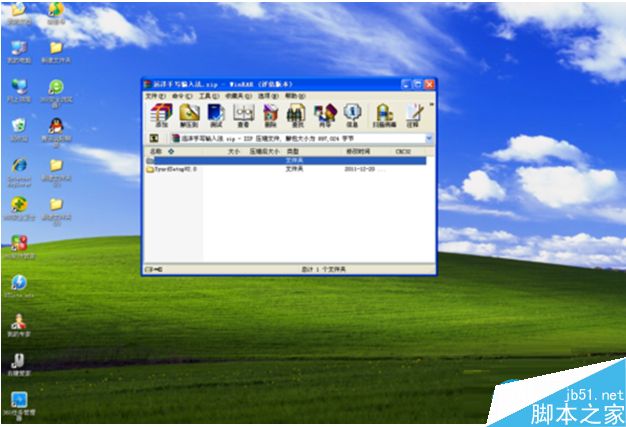Image resolution: width=626 pixels, height=427 pixels.
Task: Sort by the Type (类型) column header
Action: (x=293, y=151)
